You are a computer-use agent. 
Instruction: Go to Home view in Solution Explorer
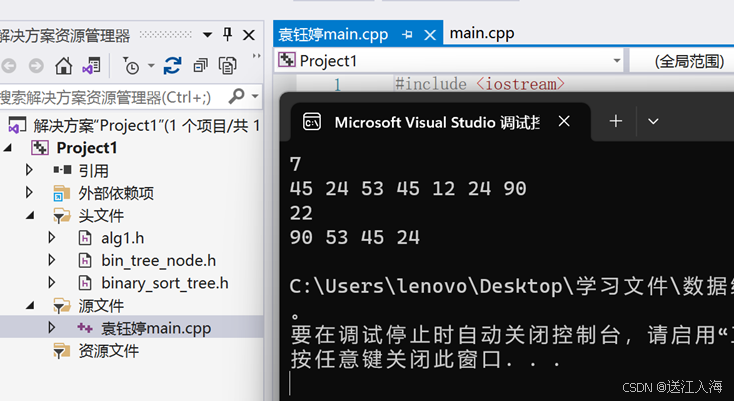click(64, 66)
